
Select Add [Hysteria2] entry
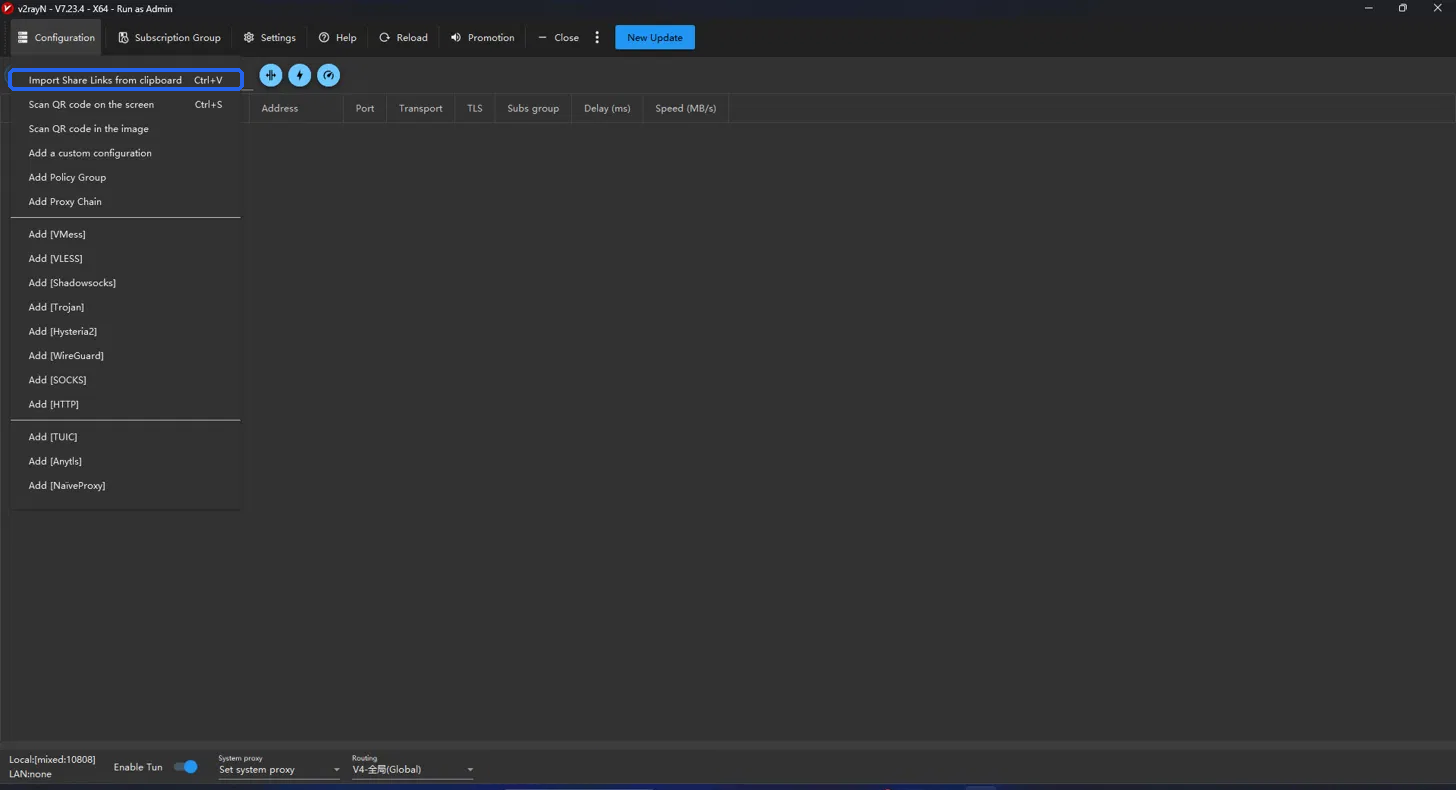125,331
